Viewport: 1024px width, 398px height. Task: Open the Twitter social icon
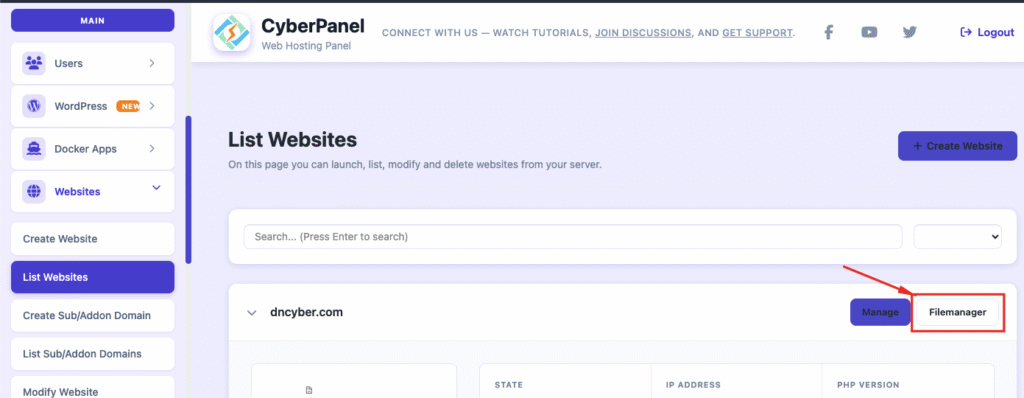coord(909,32)
